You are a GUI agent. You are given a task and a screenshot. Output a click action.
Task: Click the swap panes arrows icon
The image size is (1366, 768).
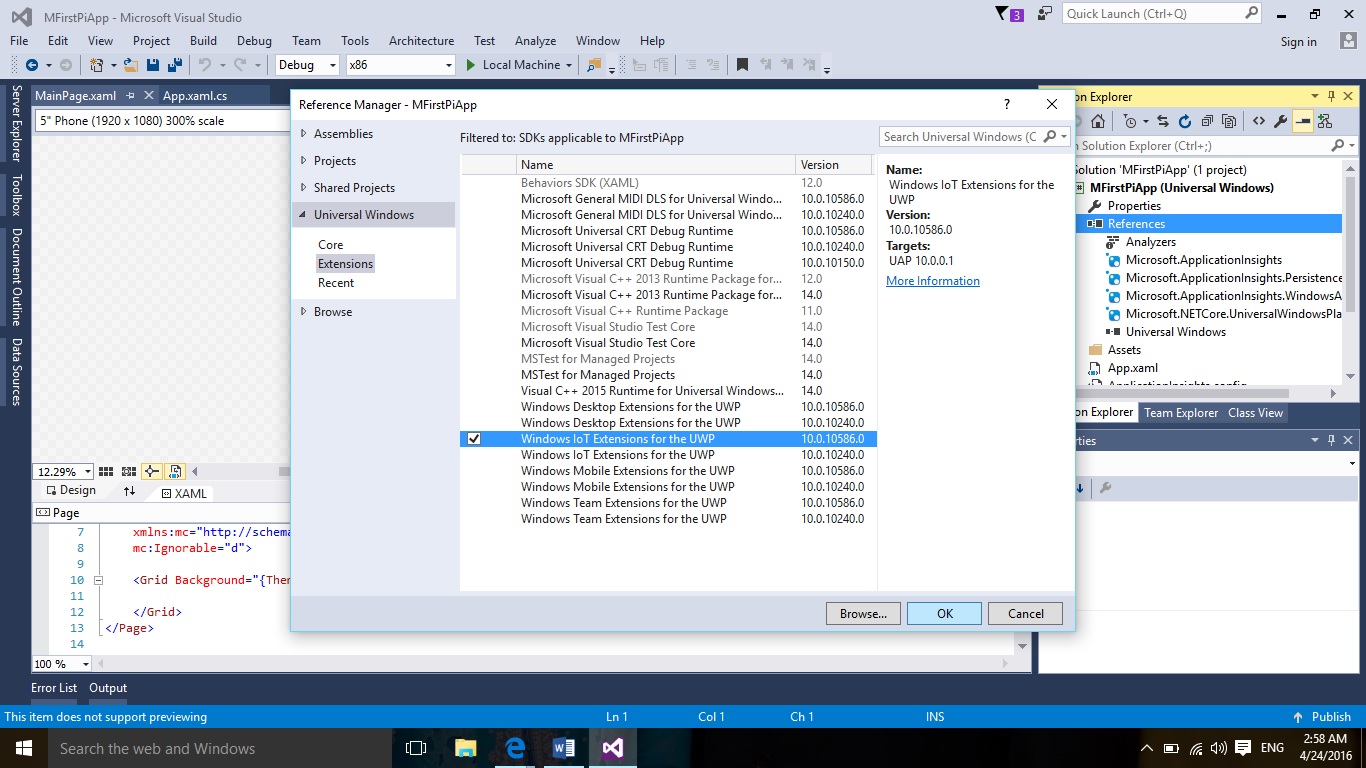tap(129, 491)
